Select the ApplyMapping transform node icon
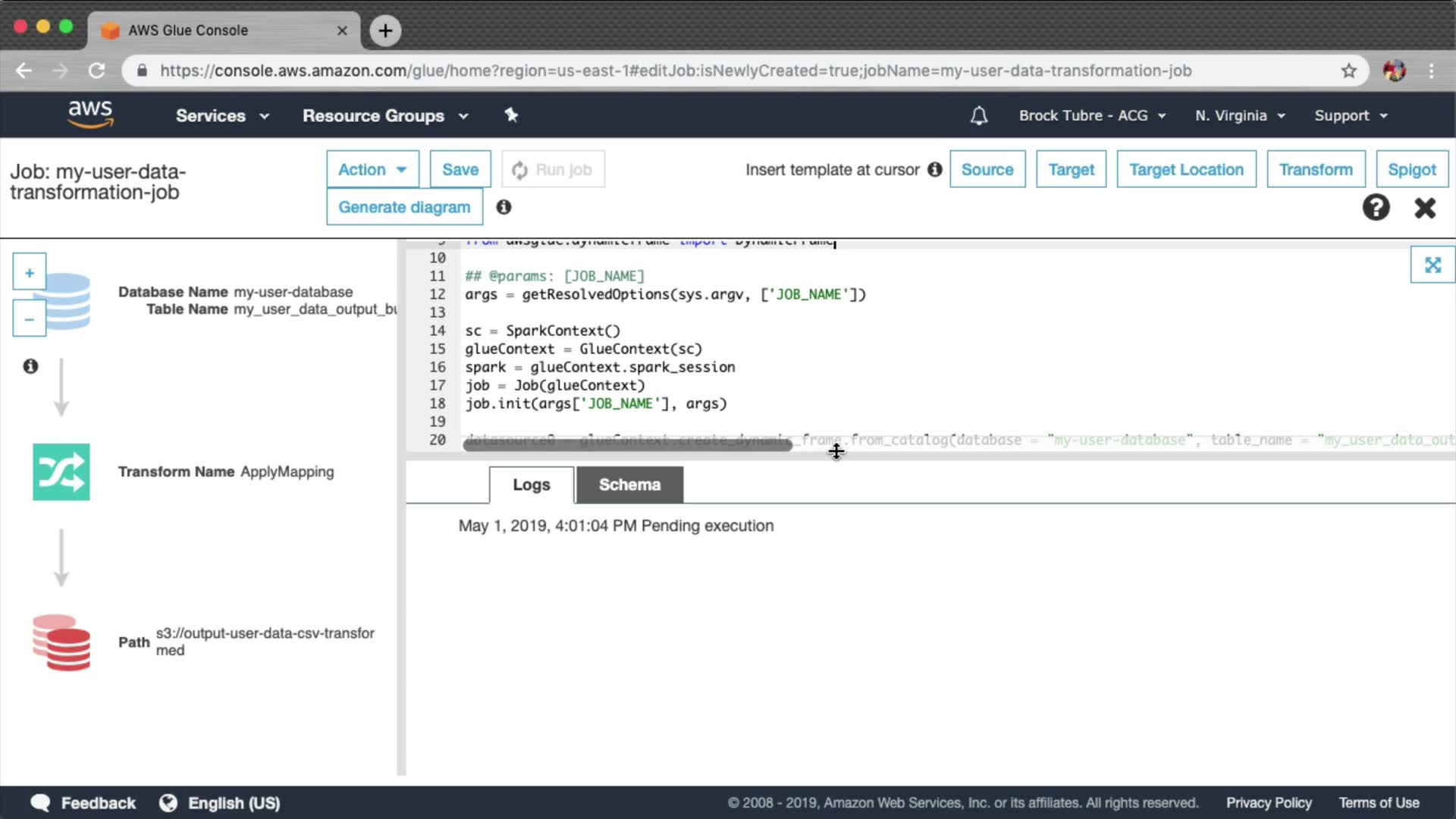 (x=61, y=472)
